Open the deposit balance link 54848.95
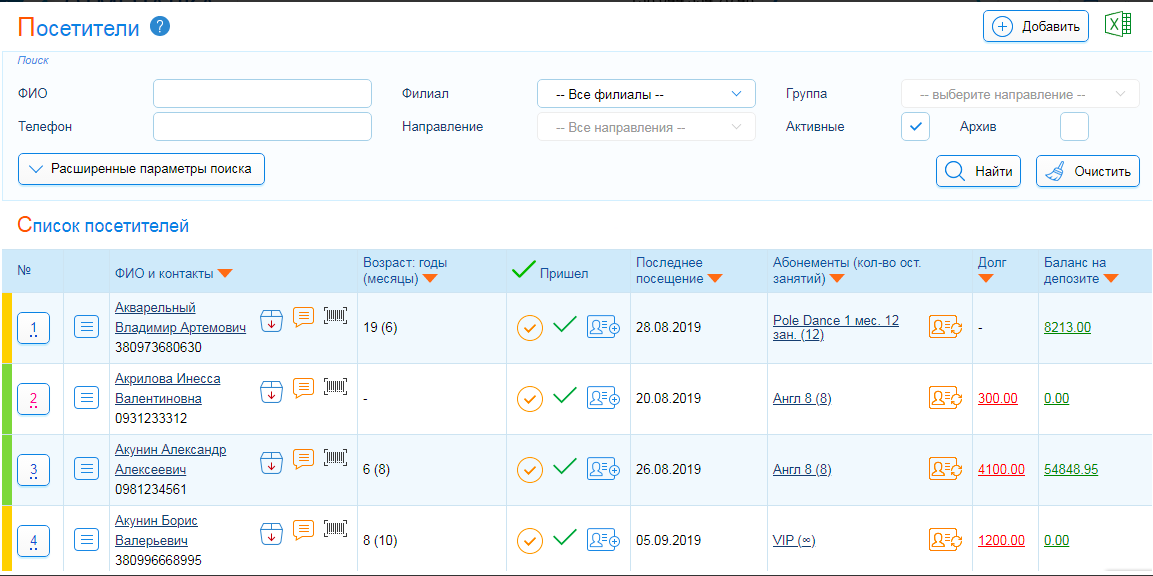The width and height of the screenshot is (1153, 576). 1071,469
